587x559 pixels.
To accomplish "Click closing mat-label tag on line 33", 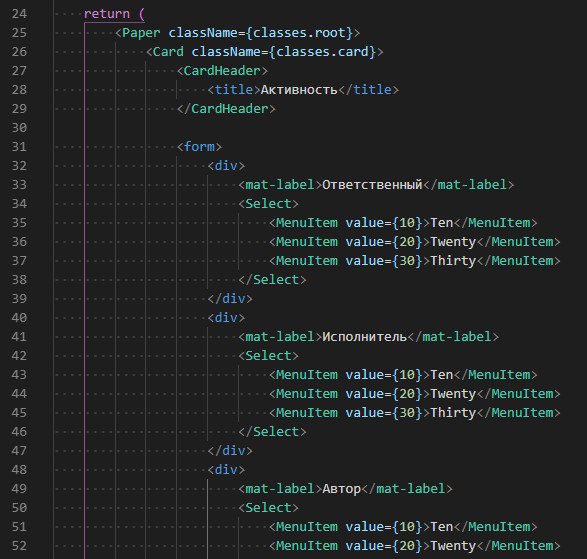I will coord(468,185).
